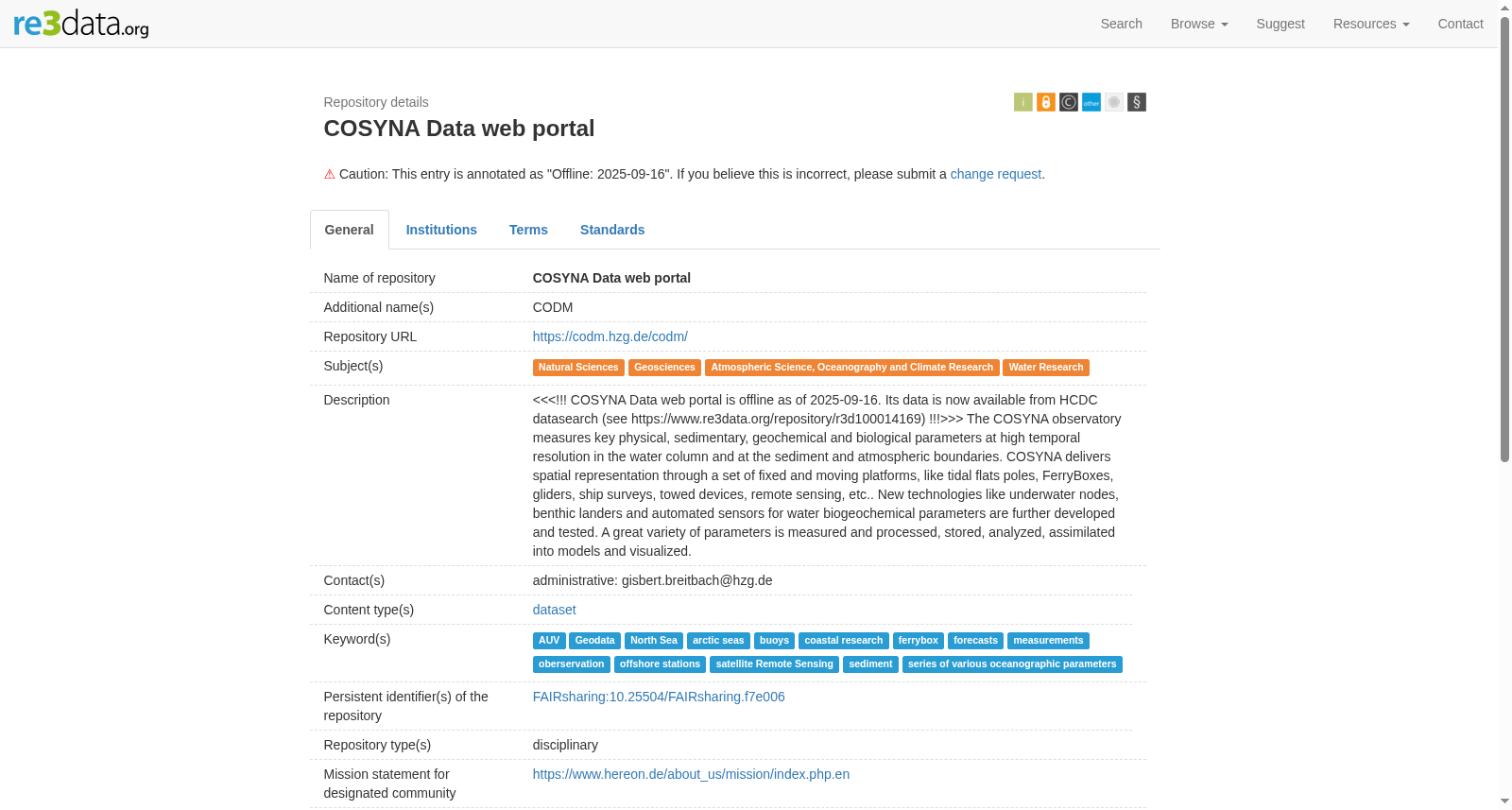Click the 'AUV' keyword tag
Image resolution: width=1512 pixels, height=810 pixels.
point(549,641)
